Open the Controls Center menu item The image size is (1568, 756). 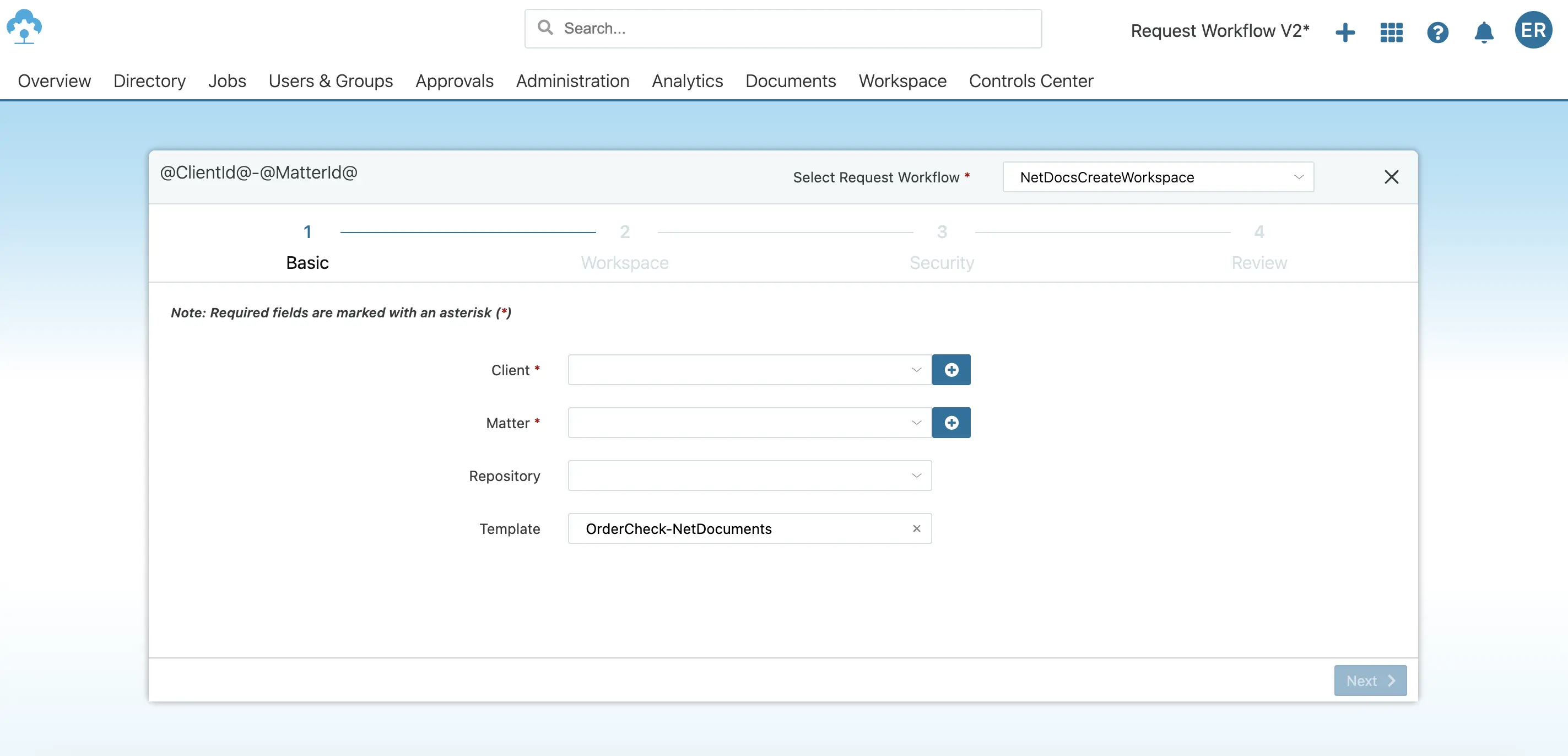click(1030, 80)
